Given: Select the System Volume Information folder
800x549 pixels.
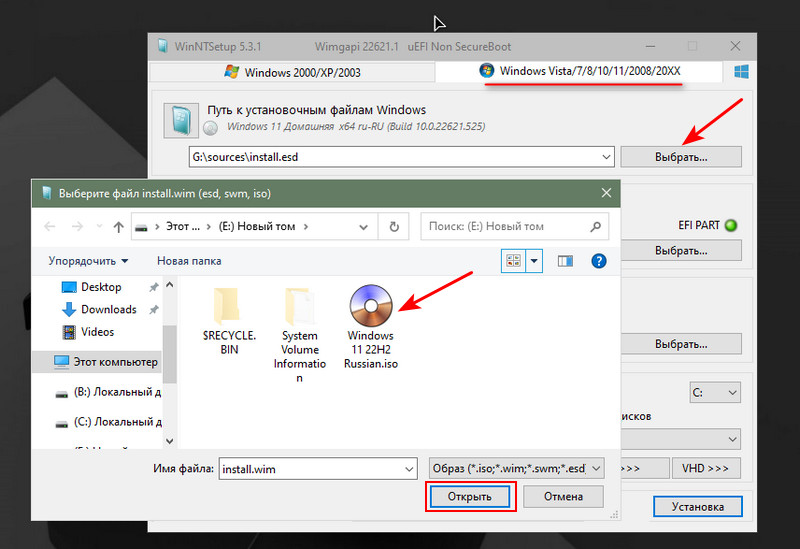Looking at the screenshot, I should [299, 334].
